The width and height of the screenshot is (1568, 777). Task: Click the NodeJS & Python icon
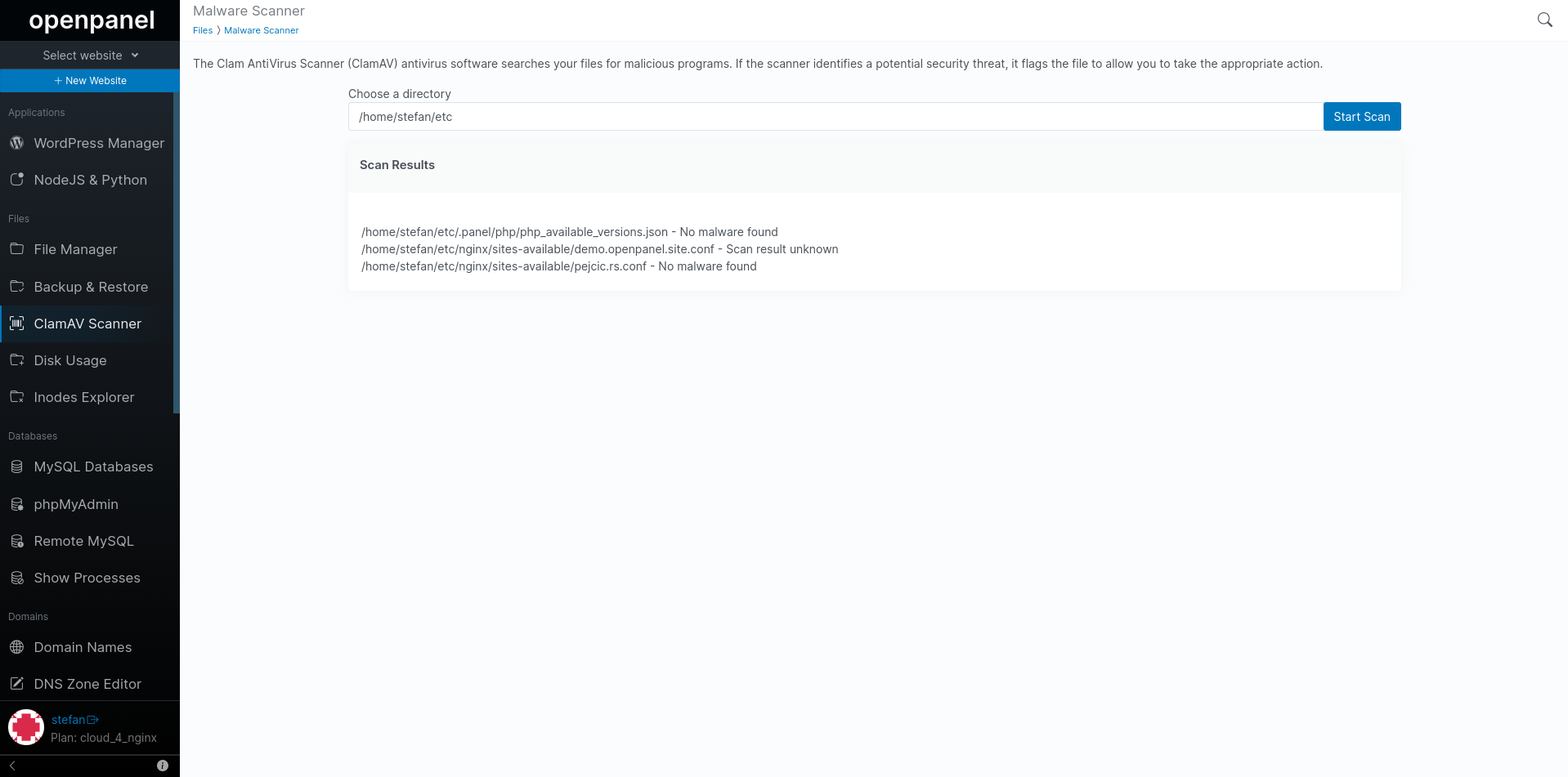point(16,180)
